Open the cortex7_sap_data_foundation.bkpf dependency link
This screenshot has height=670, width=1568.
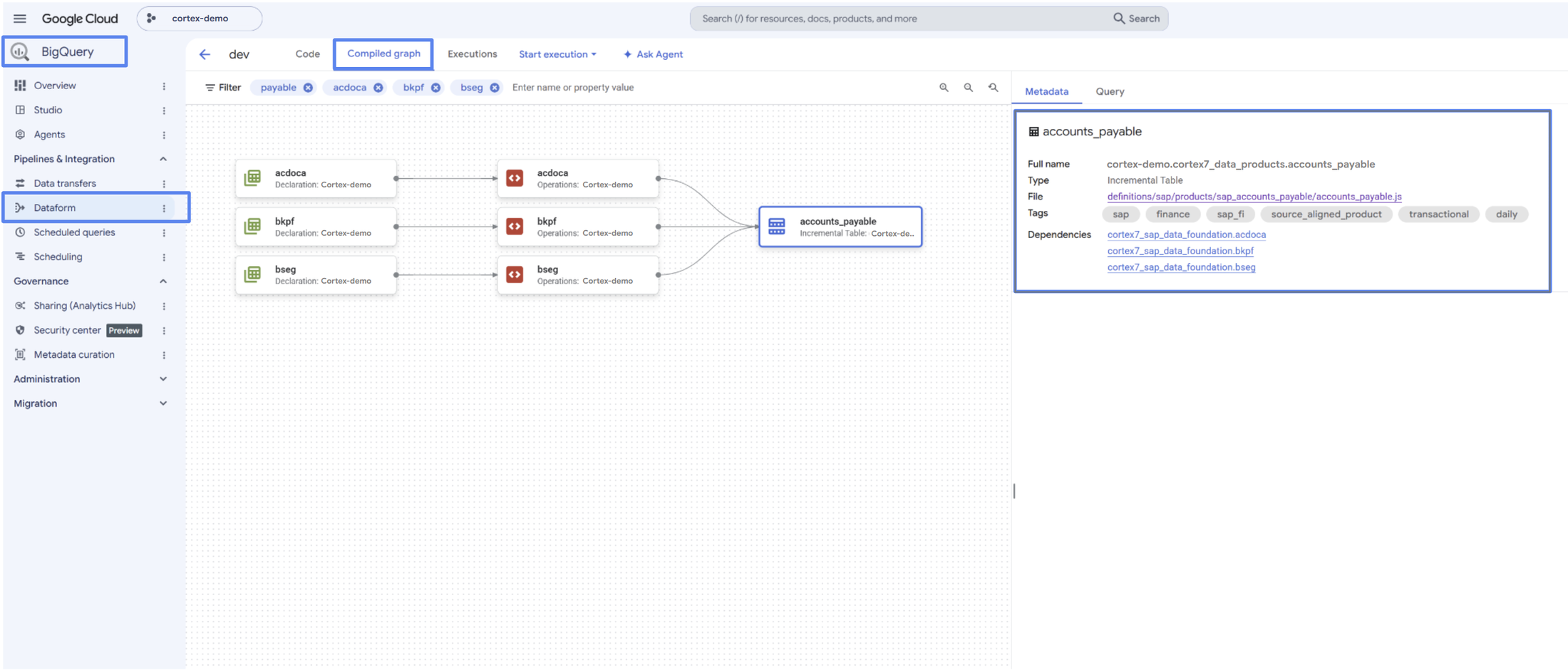1180,251
